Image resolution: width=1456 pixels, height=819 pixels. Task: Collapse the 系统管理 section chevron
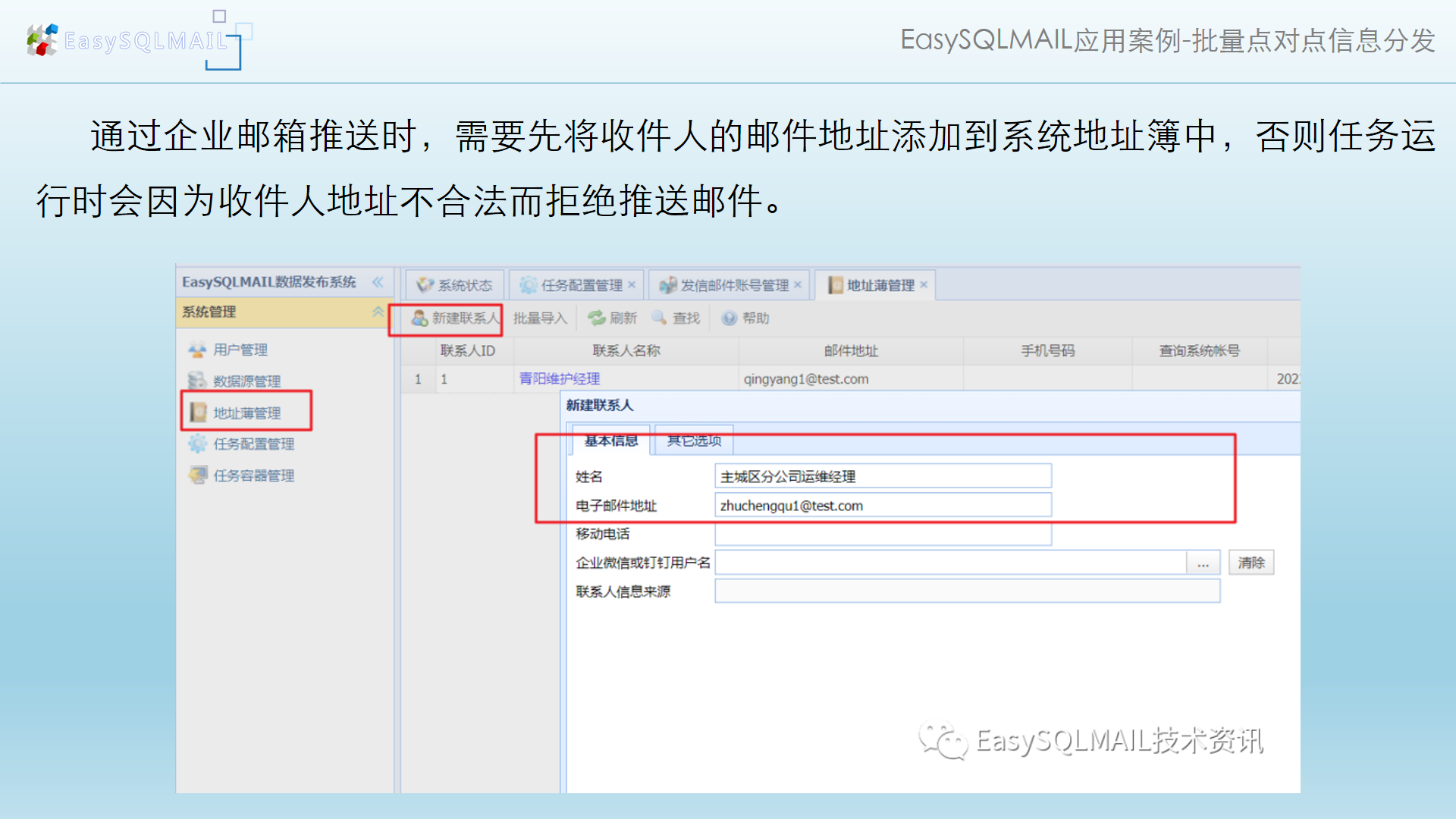click(378, 312)
